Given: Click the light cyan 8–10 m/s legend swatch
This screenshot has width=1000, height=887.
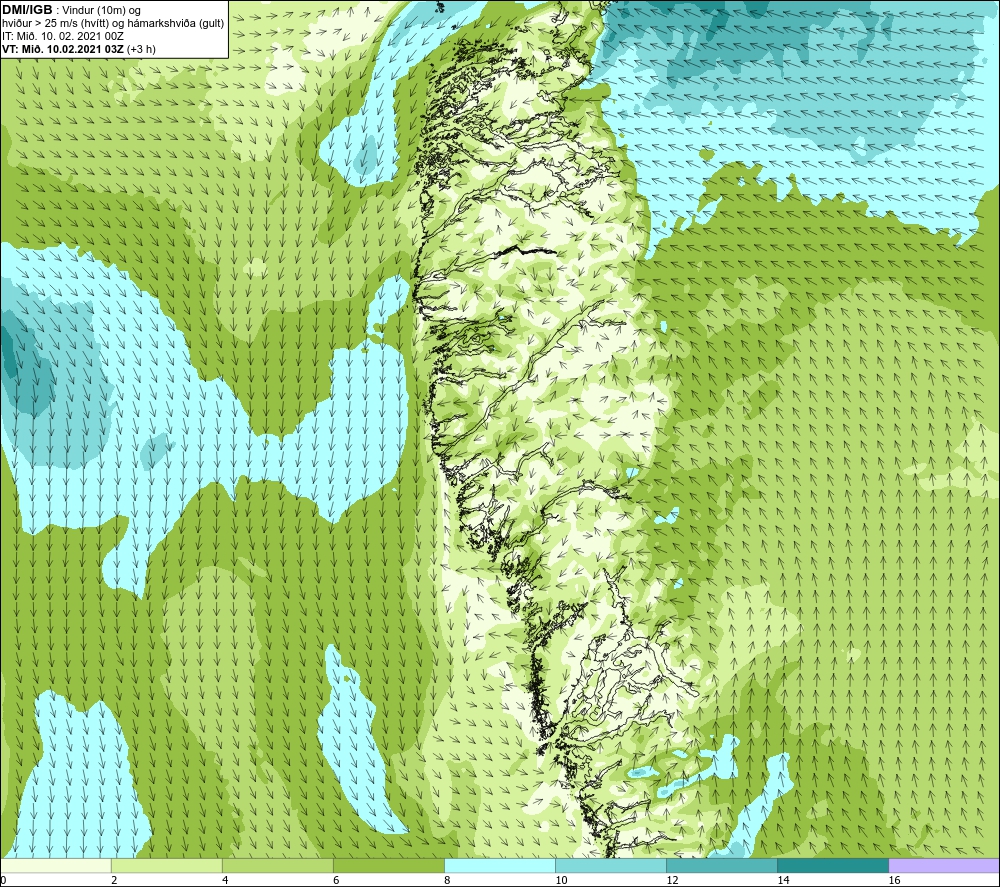Looking at the screenshot, I should click(x=499, y=865).
